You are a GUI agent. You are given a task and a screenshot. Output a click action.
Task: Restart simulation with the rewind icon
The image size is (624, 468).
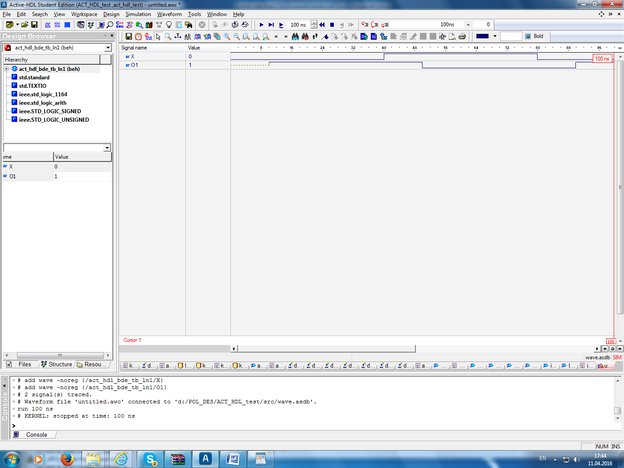(322, 25)
